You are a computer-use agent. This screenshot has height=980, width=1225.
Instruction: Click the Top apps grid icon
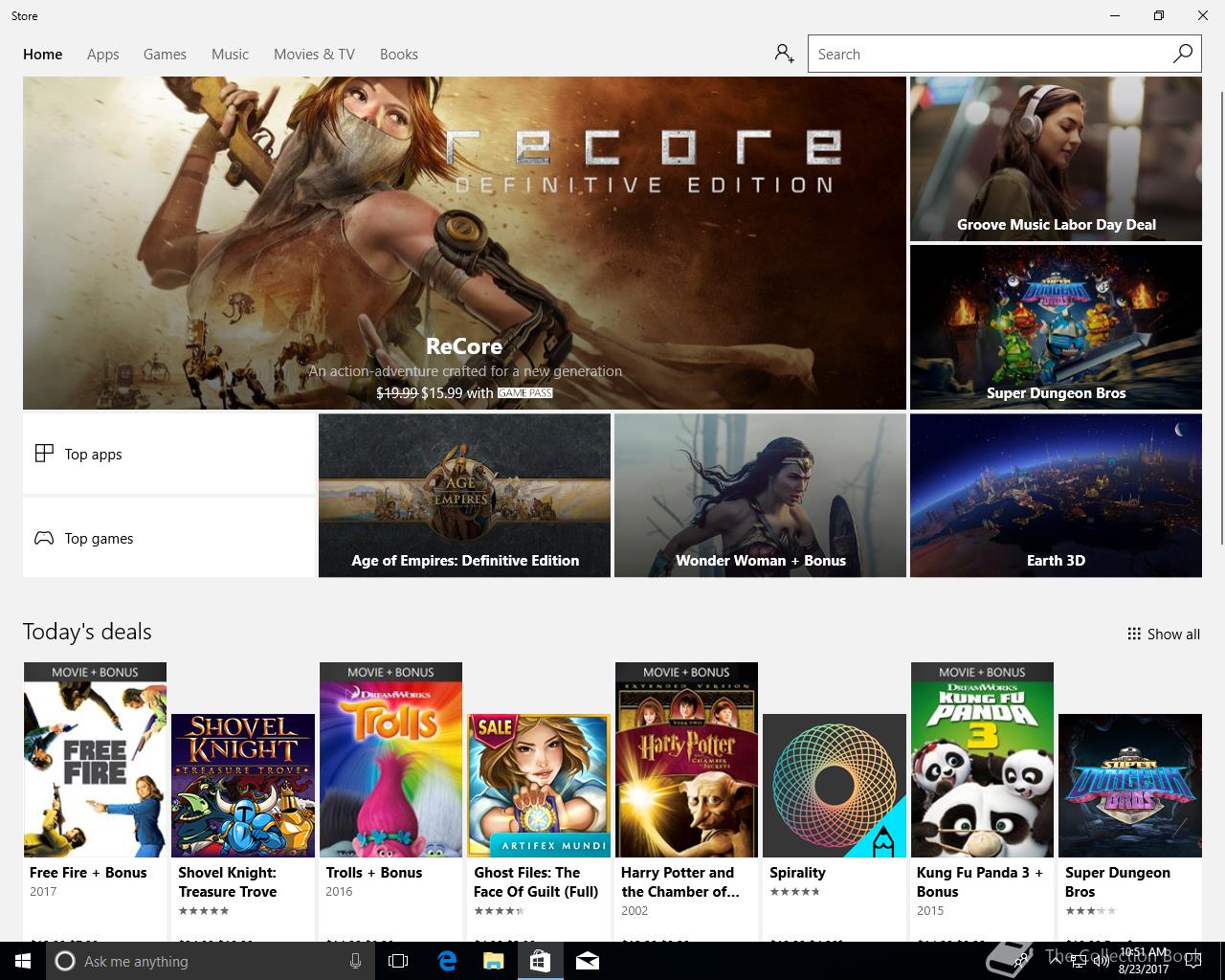(44, 453)
